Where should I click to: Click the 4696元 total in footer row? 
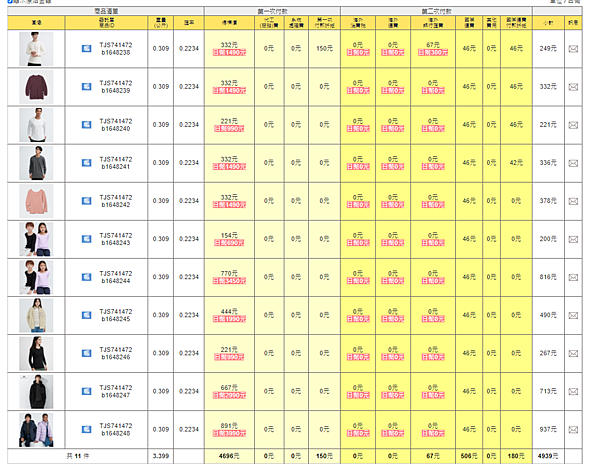[229, 456]
